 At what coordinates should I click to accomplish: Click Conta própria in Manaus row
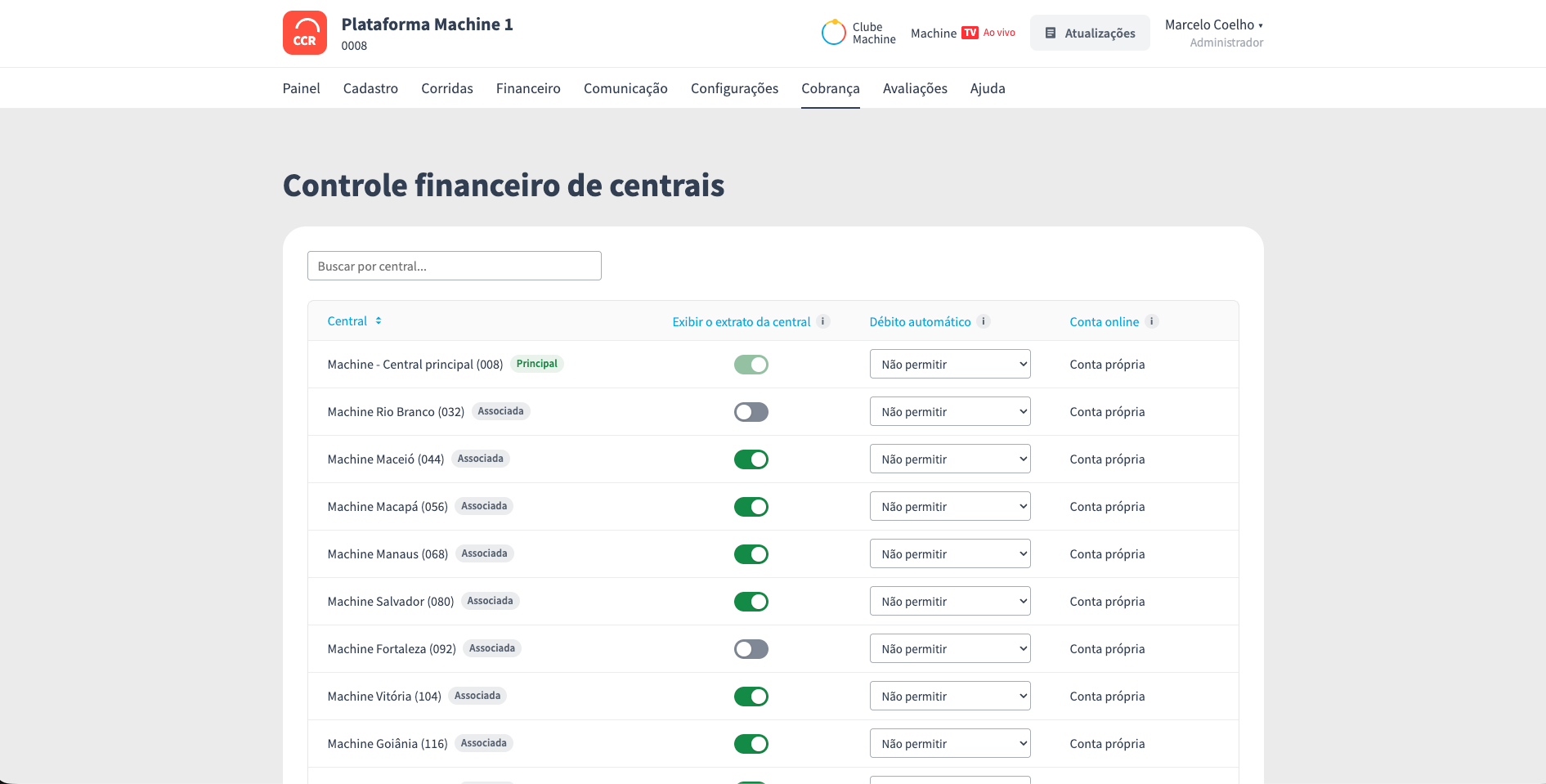[1107, 554]
